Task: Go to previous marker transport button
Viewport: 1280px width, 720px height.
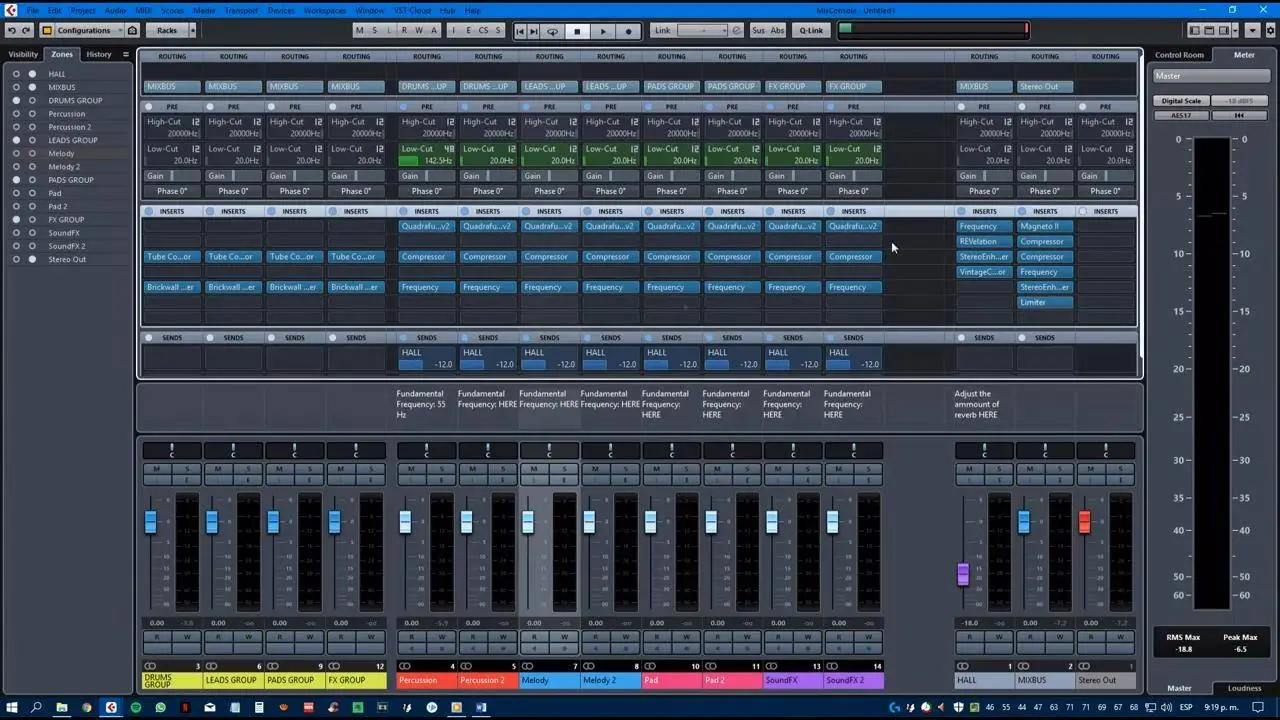Action: (520, 31)
